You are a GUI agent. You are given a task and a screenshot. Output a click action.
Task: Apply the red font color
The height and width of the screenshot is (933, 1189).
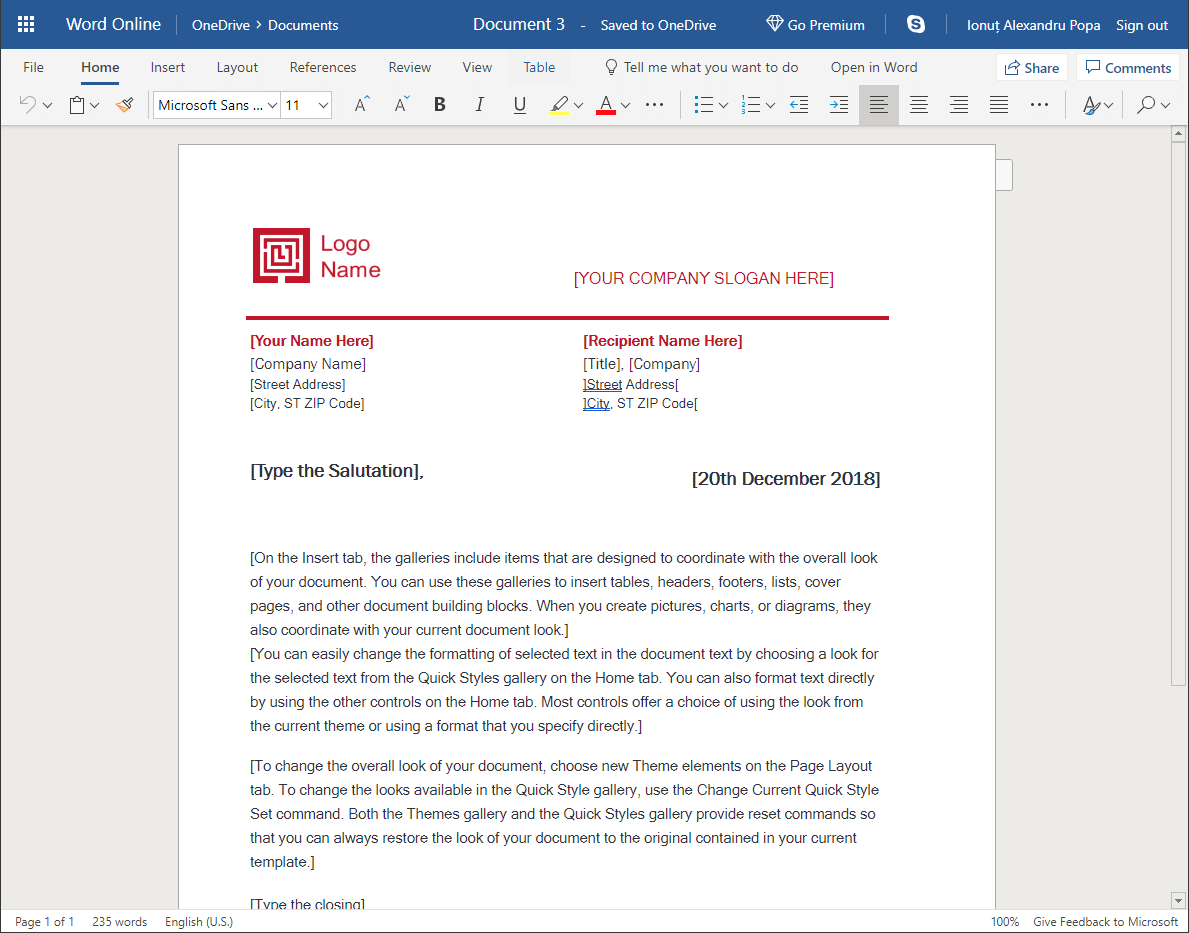pyautogui.click(x=605, y=105)
